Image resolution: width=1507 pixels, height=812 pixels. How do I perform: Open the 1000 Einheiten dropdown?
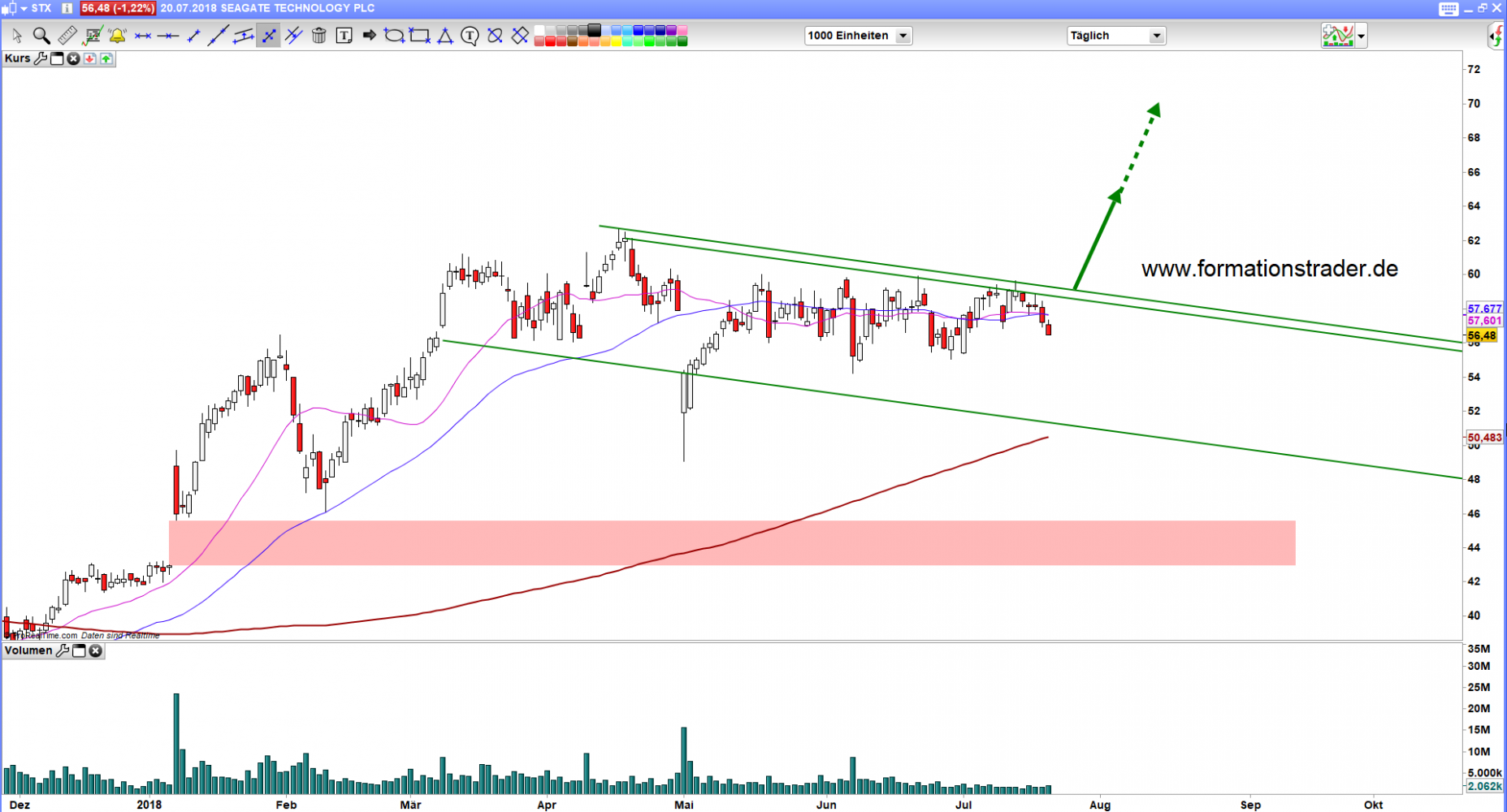point(903,36)
